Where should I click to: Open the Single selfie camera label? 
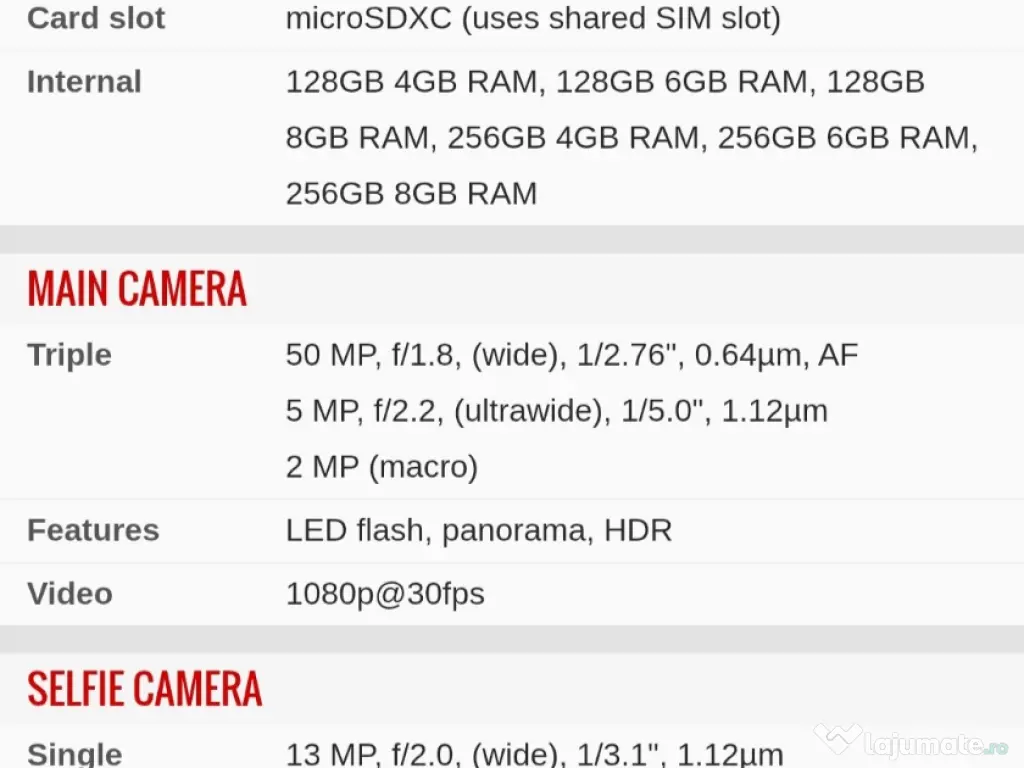[x=75, y=754]
